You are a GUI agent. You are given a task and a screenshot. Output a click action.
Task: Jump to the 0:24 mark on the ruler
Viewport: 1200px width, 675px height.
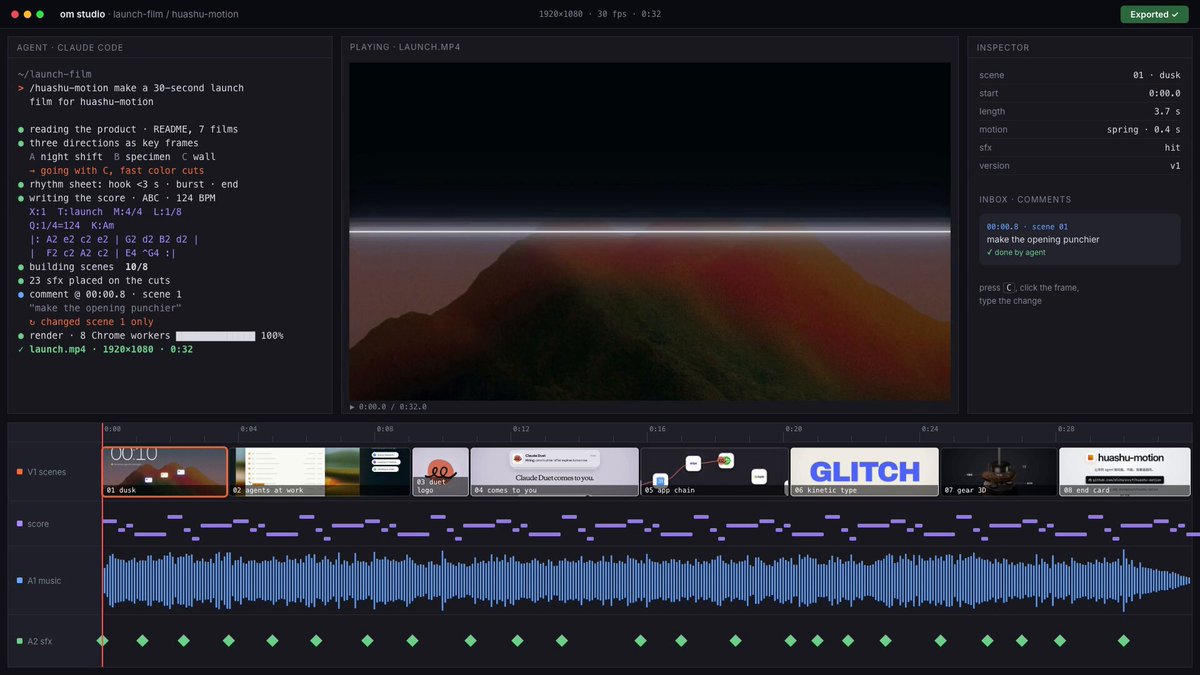930,429
